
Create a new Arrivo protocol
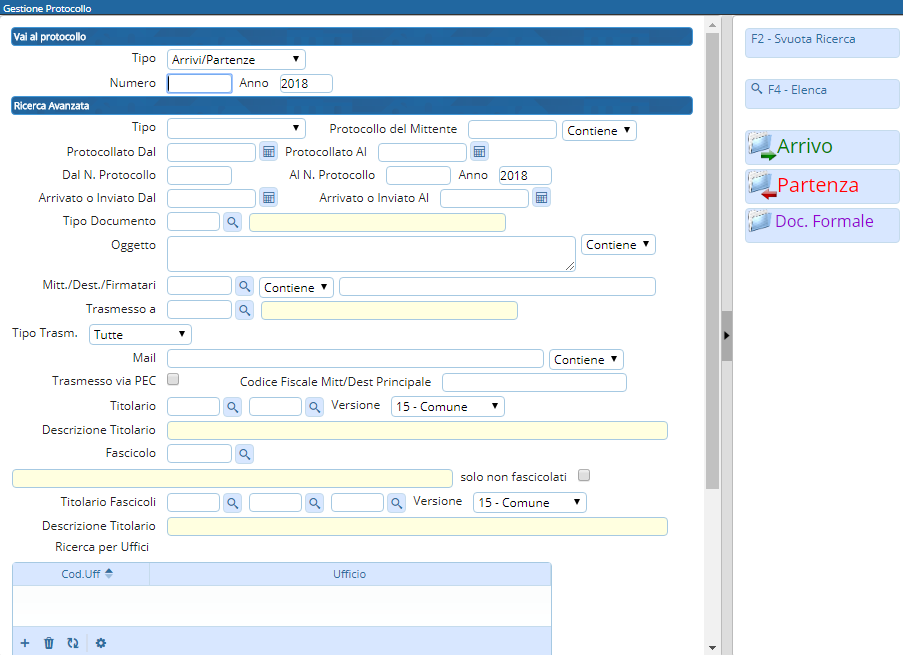[822, 147]
